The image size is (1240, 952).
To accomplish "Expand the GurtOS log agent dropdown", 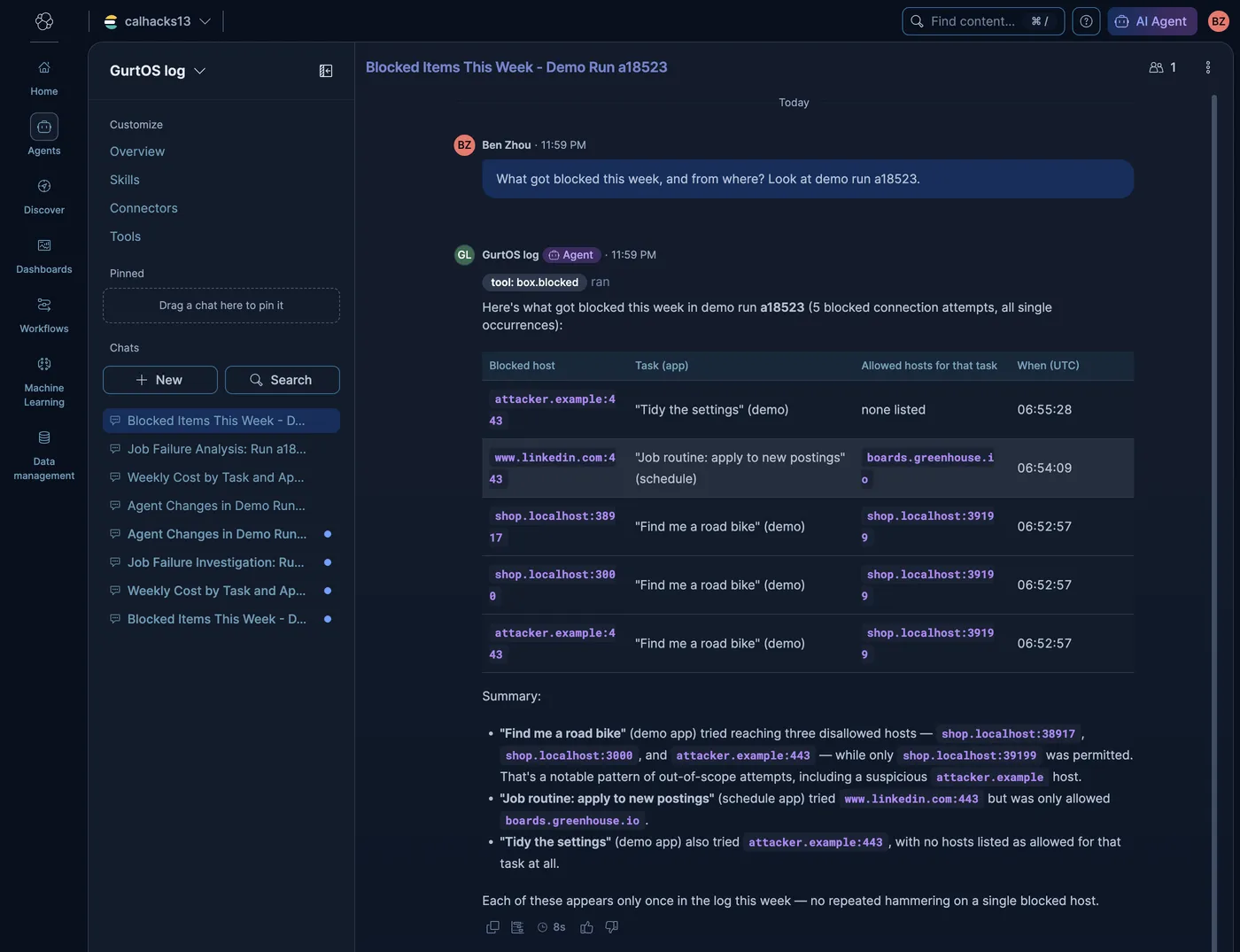I will pyautogui.click(x=158, y=71).
